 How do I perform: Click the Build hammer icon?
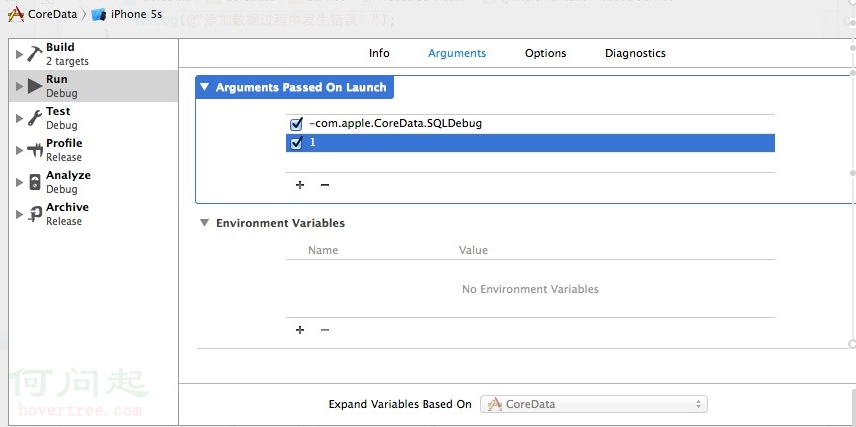34,54
